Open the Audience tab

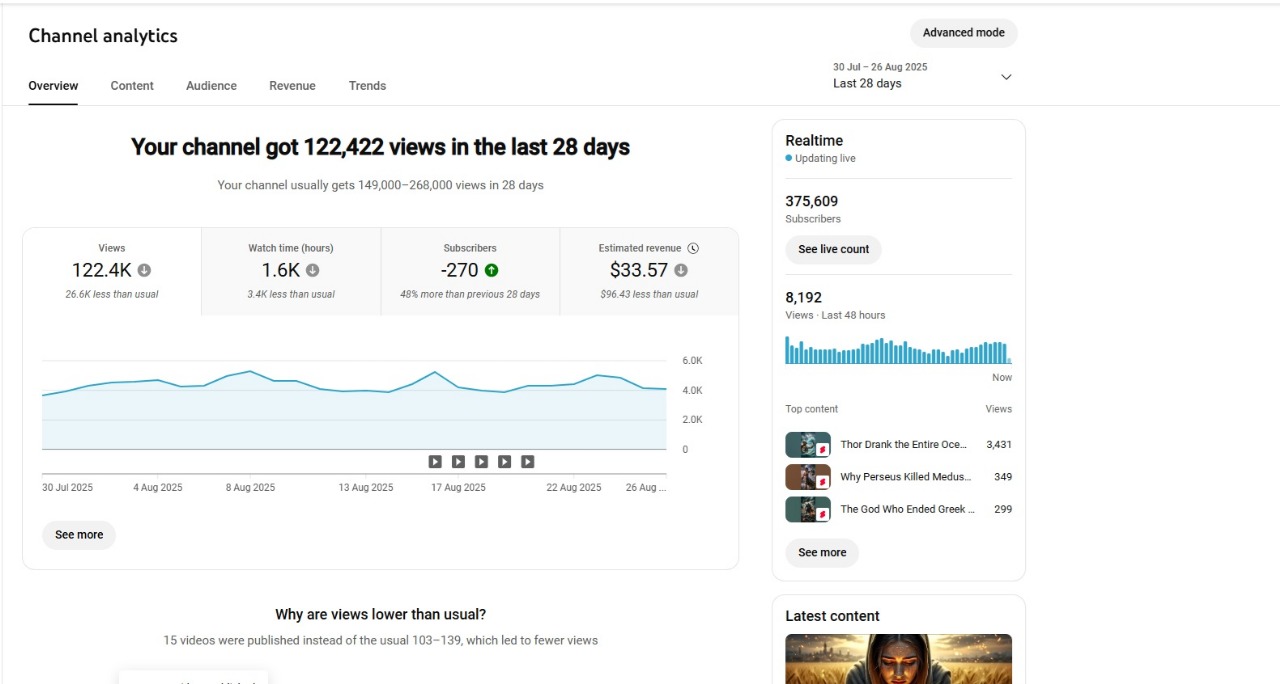point(211,86)
